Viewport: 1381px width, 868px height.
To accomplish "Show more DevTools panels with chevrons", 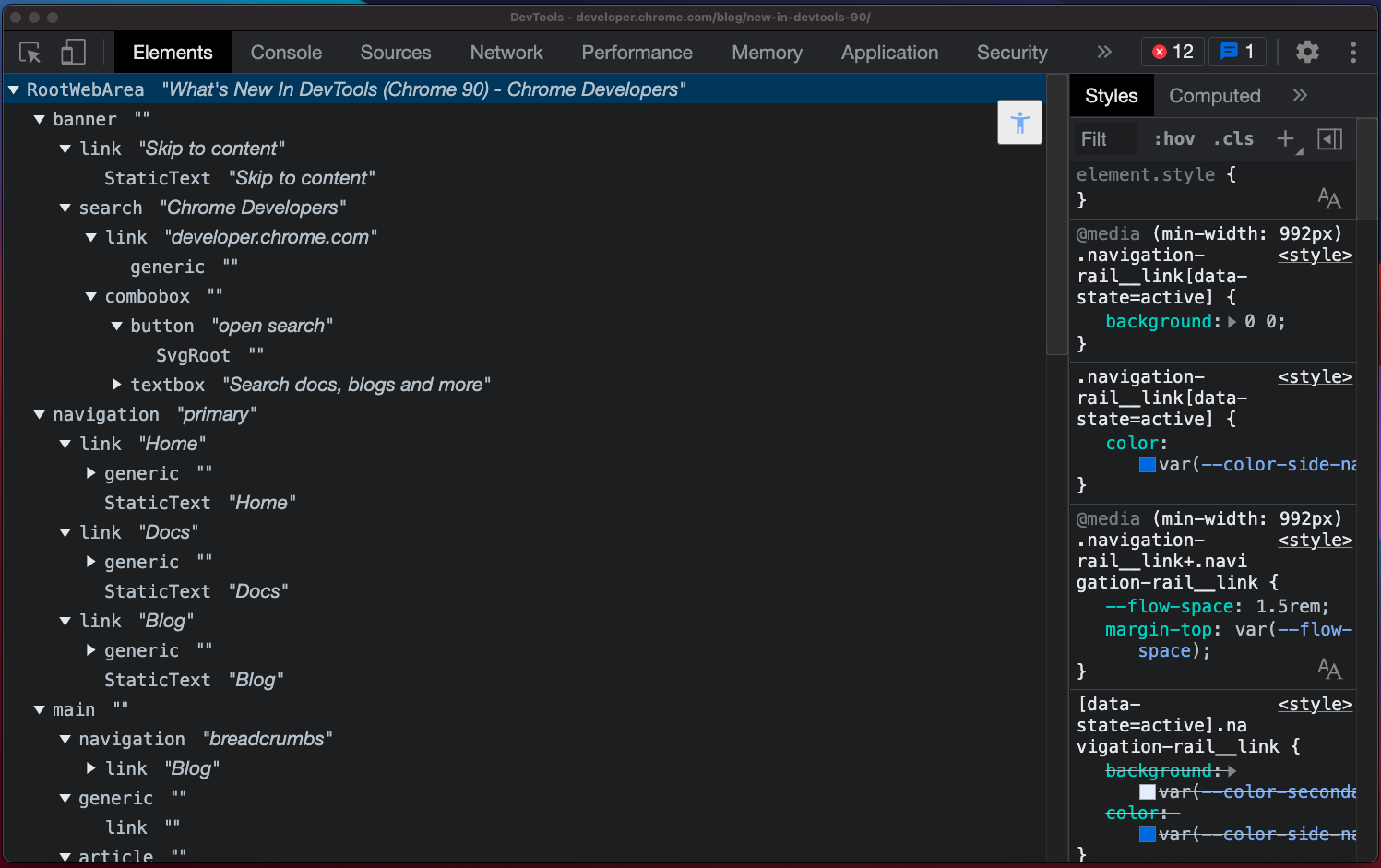I will [x=1104, y=53].
